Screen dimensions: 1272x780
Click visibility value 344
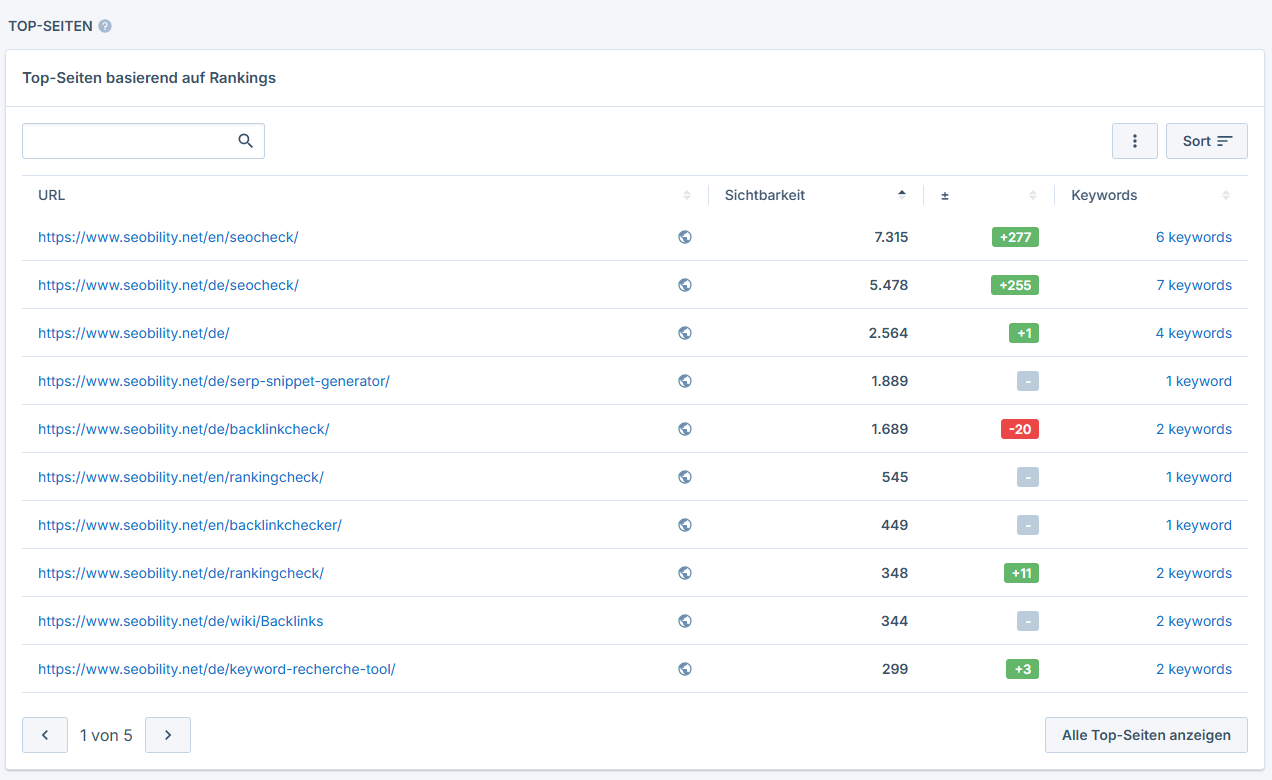(895, 621)
